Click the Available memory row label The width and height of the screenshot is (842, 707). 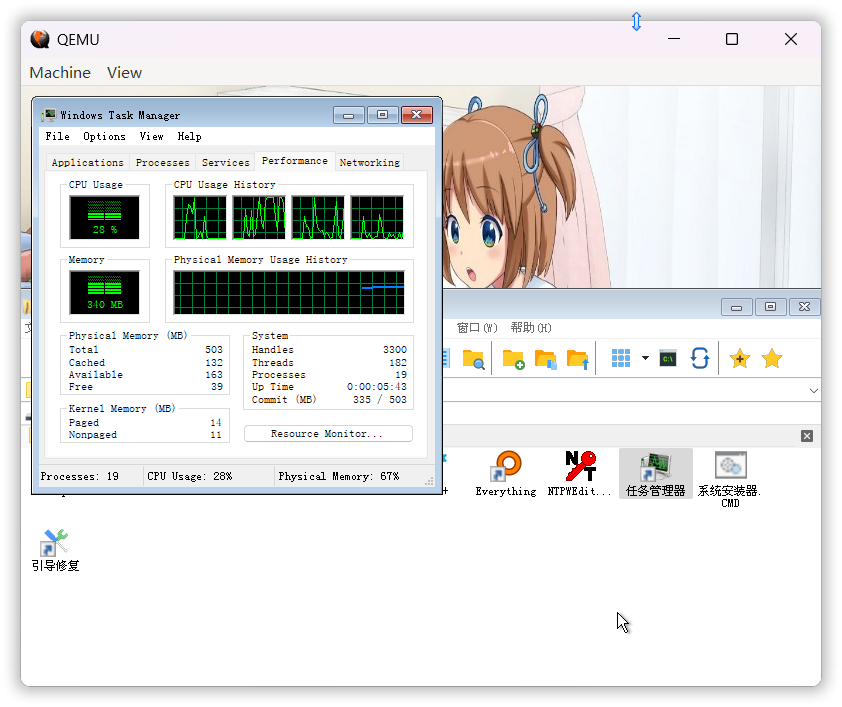96,375
